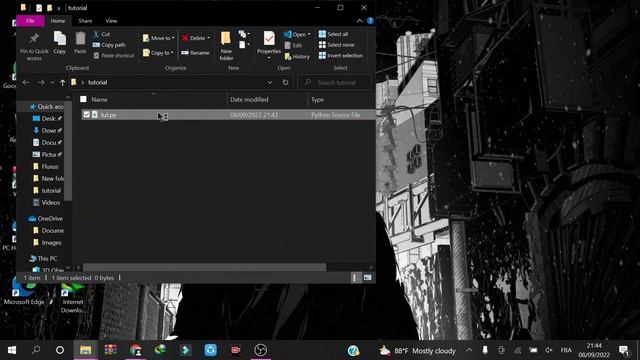
Task: Select the tut.py file name
Action: coord(109,115)
